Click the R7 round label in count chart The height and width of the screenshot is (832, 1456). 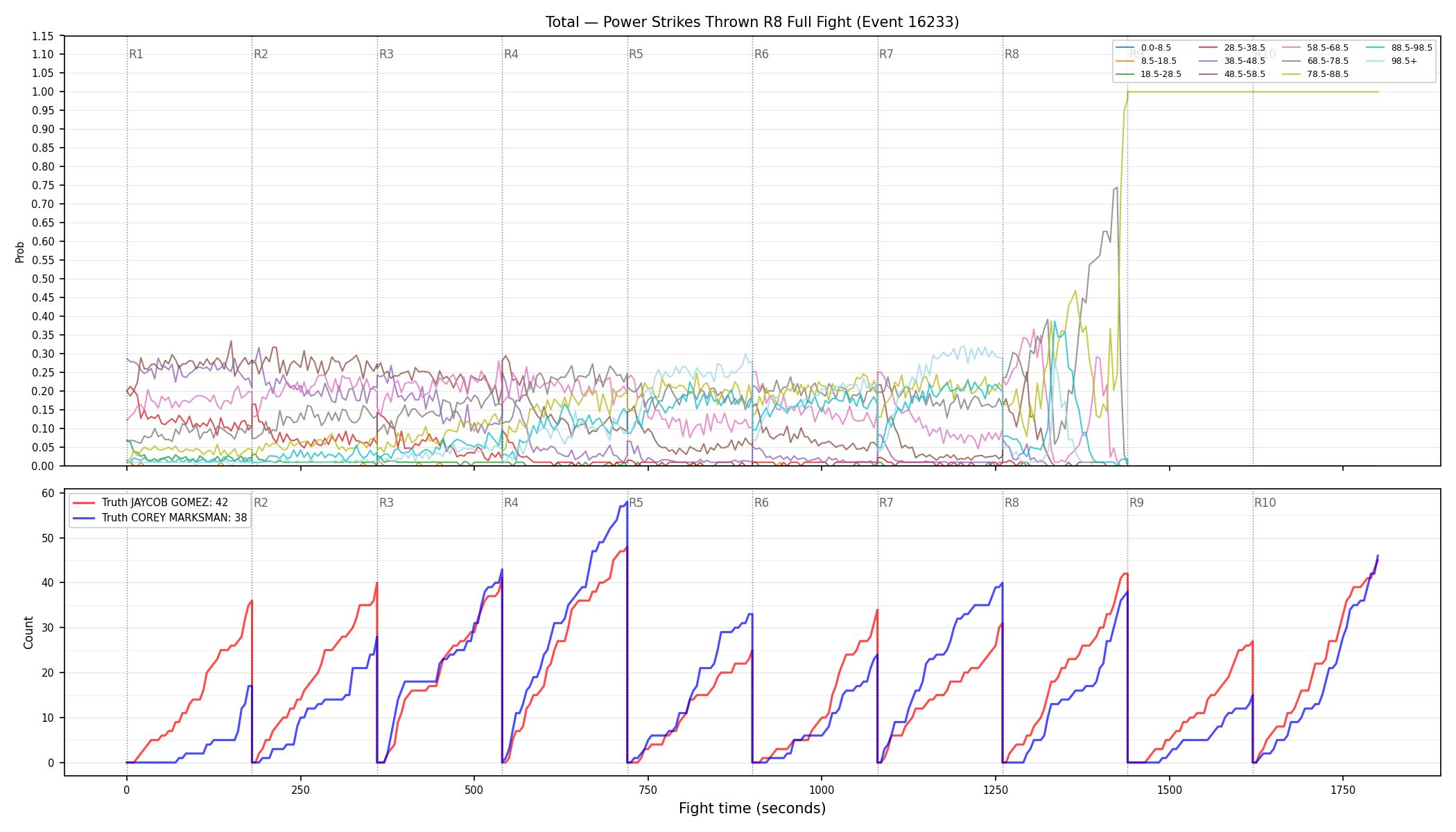[x=886, y=503]
